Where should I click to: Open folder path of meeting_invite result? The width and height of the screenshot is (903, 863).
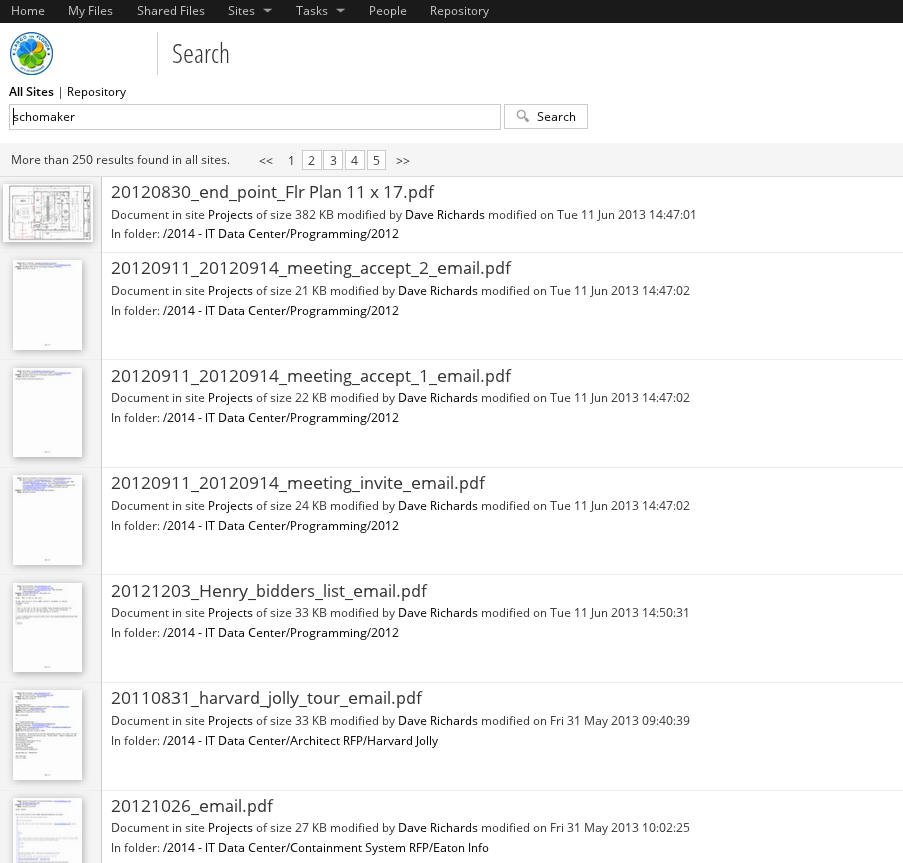280,526
